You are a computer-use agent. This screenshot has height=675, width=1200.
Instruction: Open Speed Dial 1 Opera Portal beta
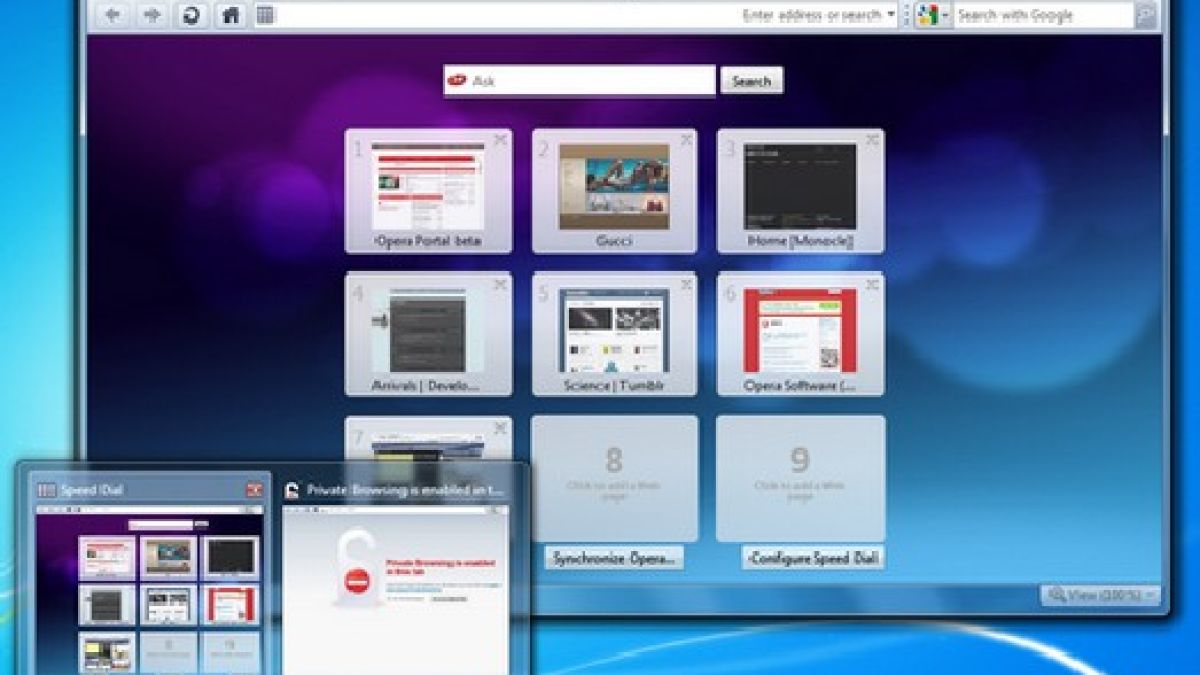click(x=428, y=190)
